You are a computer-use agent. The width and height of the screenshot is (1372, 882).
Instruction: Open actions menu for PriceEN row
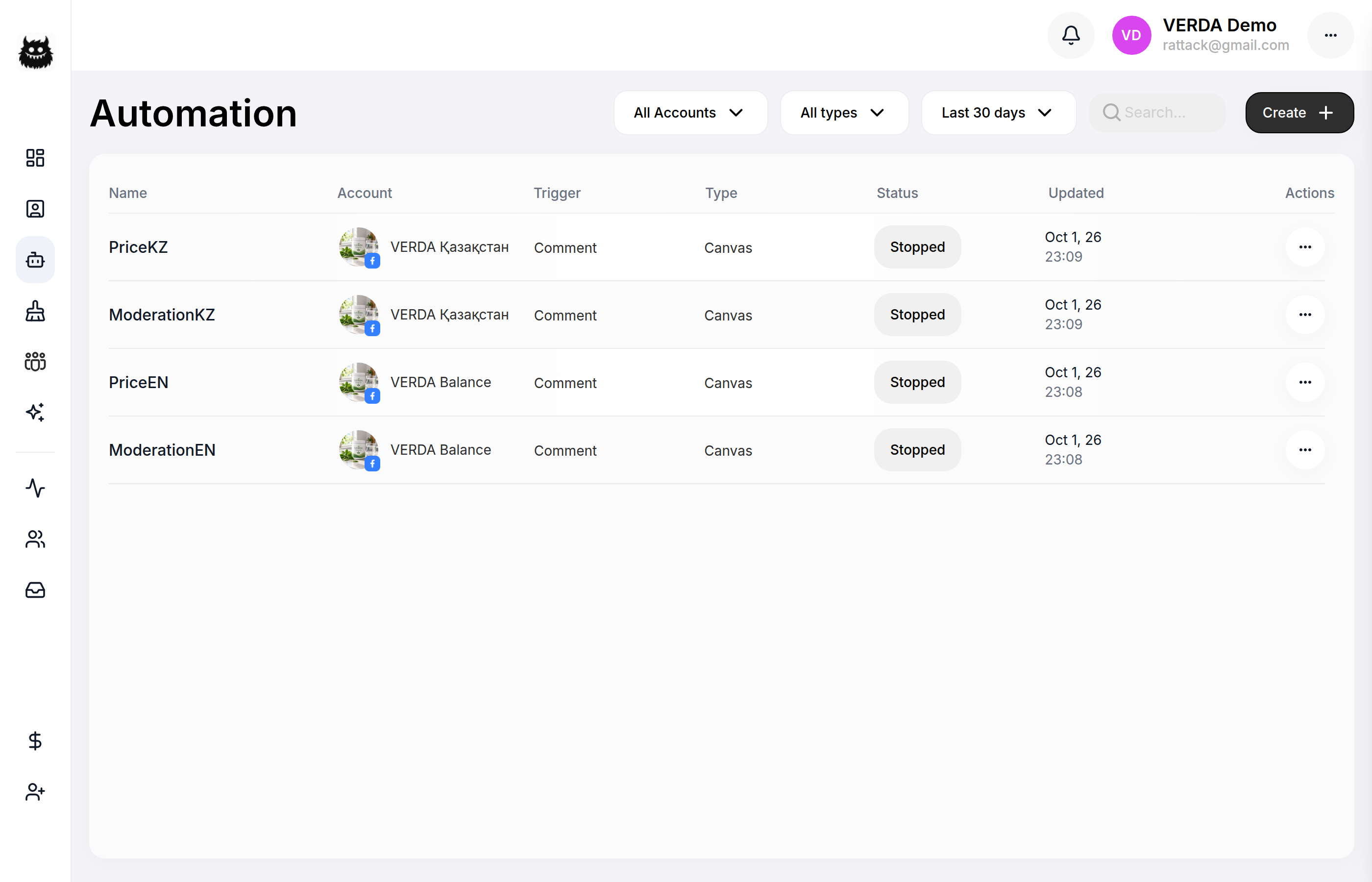(x=1305, y=383)
